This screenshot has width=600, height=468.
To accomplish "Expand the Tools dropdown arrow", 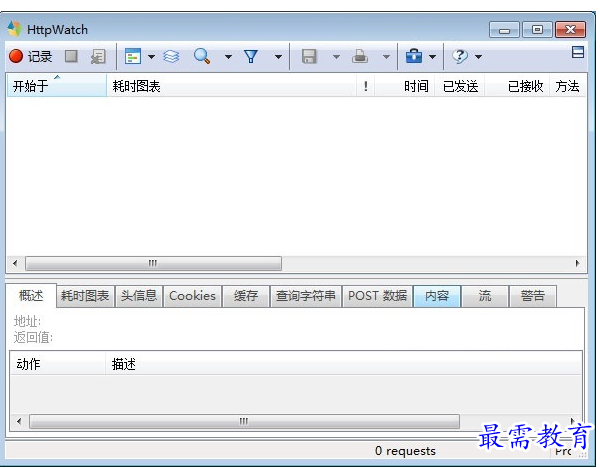I will (432, 57).
